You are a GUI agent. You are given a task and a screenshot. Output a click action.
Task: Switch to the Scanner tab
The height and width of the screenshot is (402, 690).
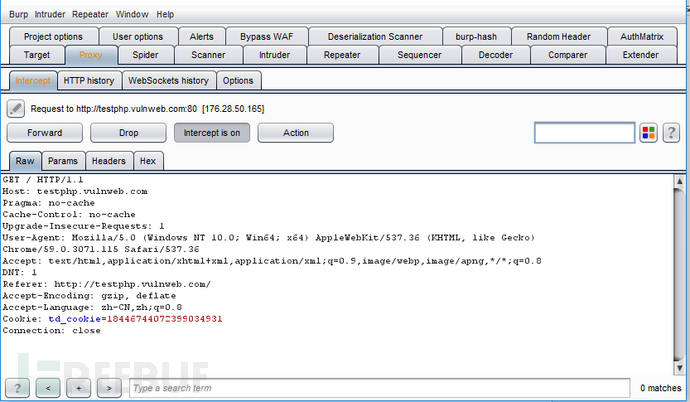click(208, 55)
